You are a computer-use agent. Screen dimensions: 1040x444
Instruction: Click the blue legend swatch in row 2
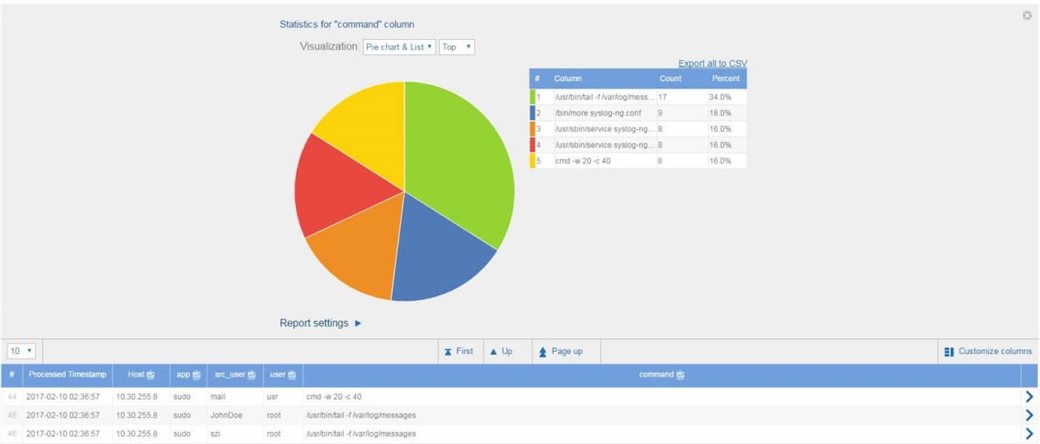[x=532, y=113]
